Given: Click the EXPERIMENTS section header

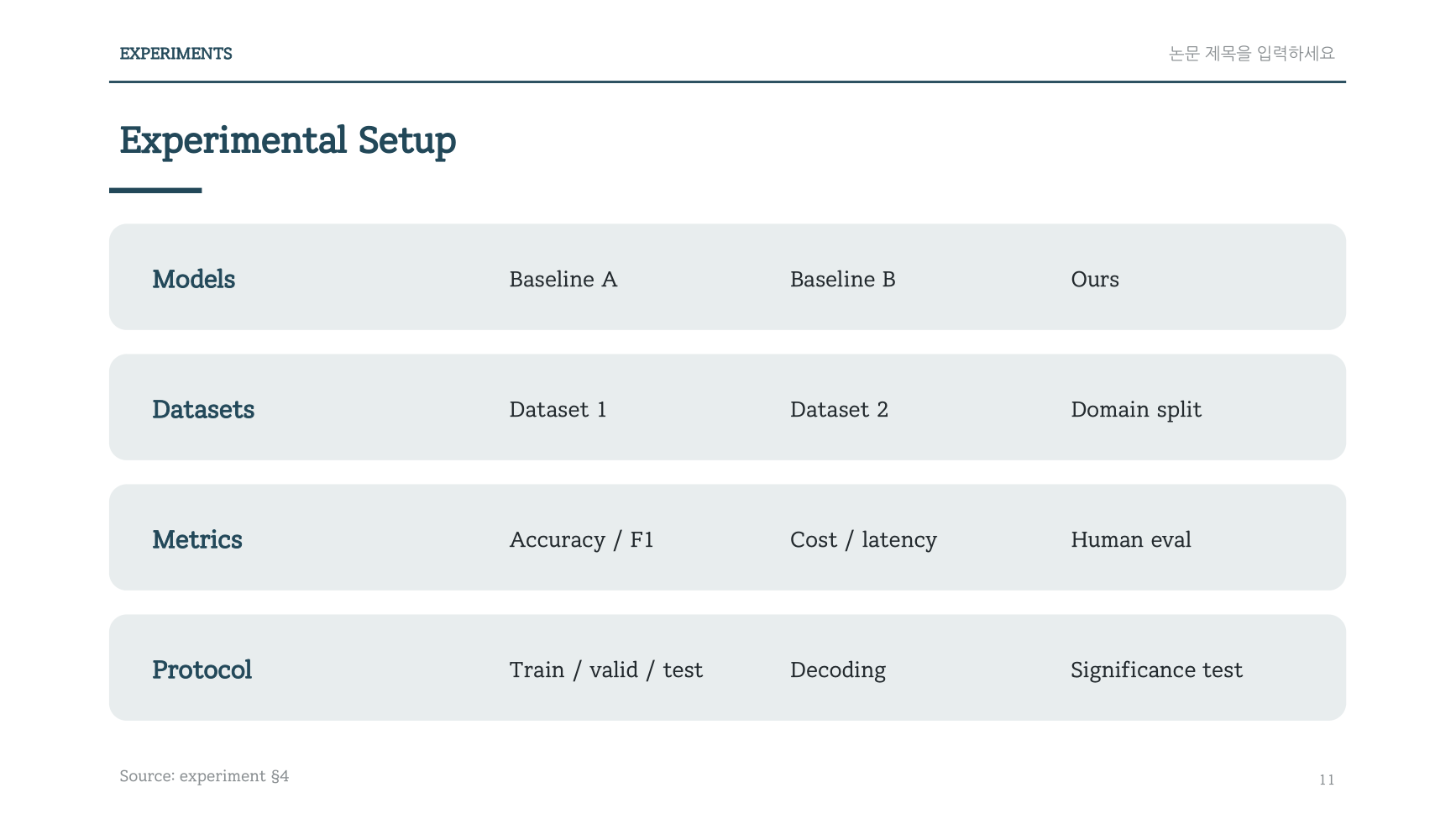Looking at the screenshot, I should coord(175,54).
